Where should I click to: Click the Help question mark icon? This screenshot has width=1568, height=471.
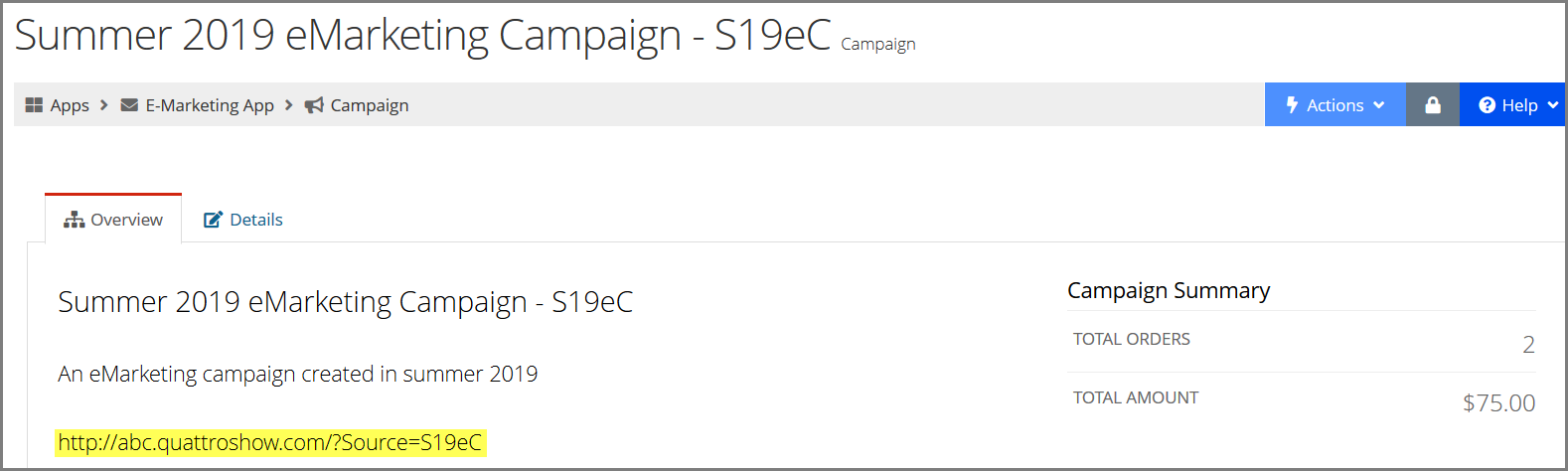(1488, 105)
